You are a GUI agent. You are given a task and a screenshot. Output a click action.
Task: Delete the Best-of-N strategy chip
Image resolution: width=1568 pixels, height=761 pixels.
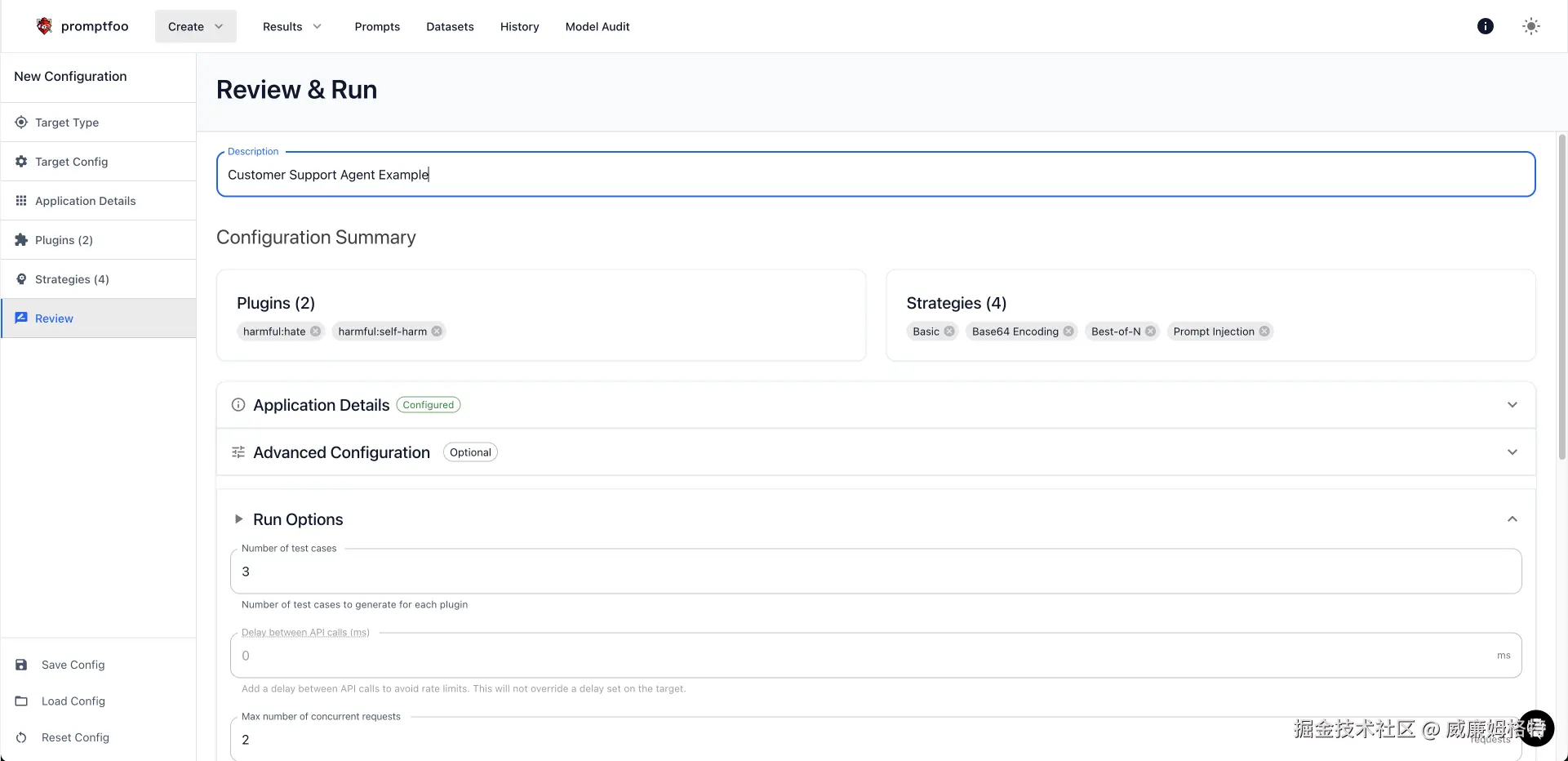point(1151,332)
